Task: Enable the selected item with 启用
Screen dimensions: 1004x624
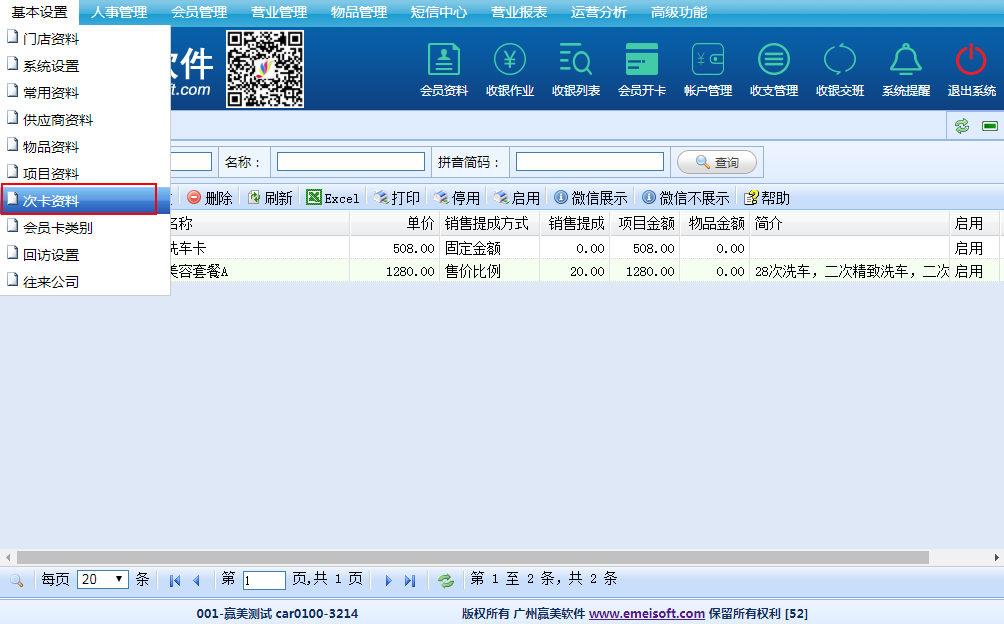Action: [516, 198]
